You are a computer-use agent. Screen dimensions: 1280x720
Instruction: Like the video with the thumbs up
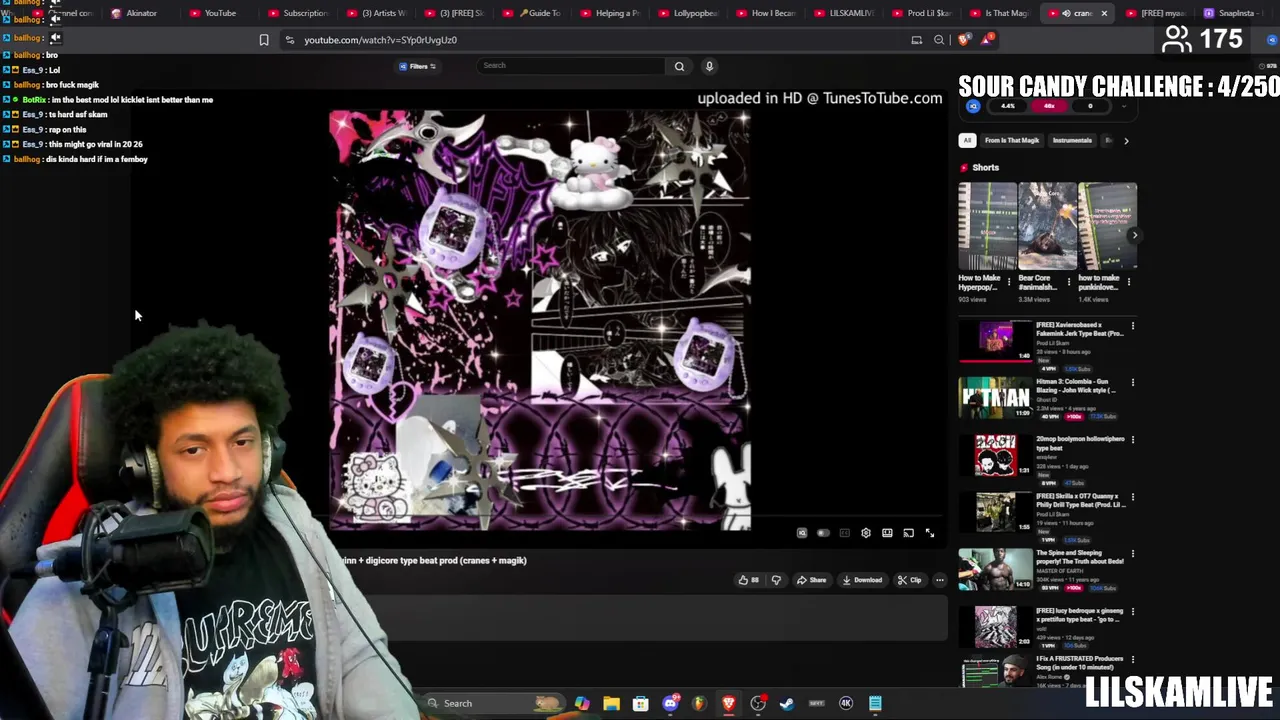(748, 580)
